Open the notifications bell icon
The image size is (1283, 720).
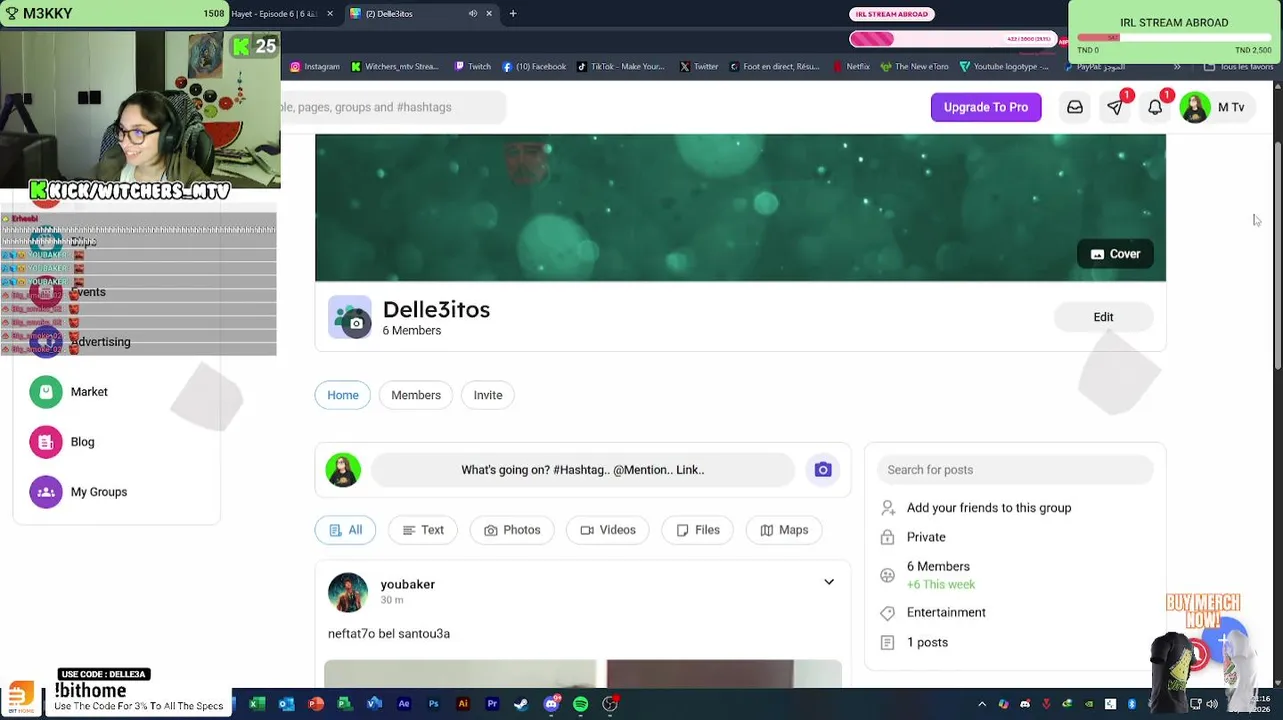pos(1155,107)
